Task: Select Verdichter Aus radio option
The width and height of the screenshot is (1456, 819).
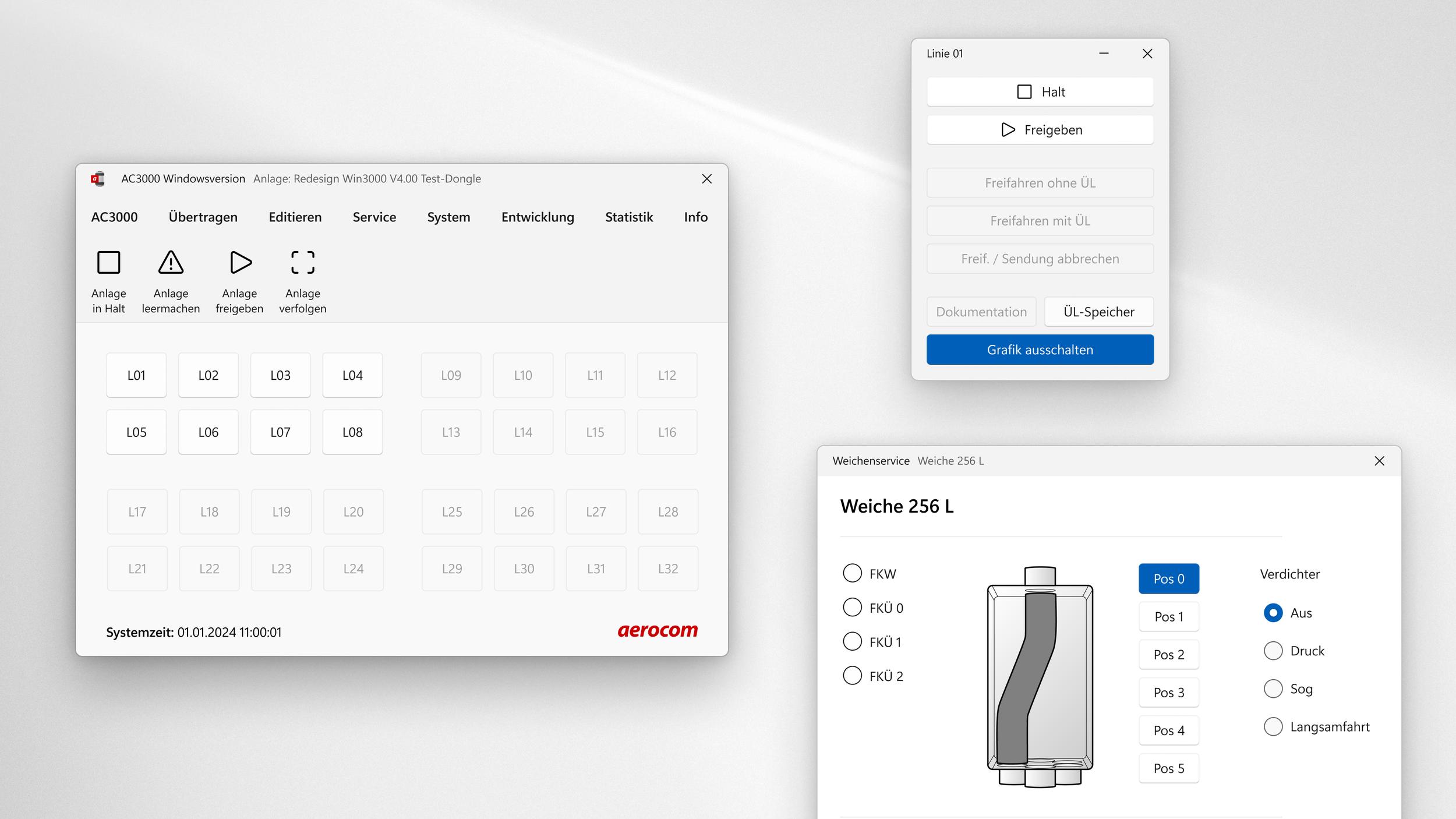Action: tap(1273, 613)
